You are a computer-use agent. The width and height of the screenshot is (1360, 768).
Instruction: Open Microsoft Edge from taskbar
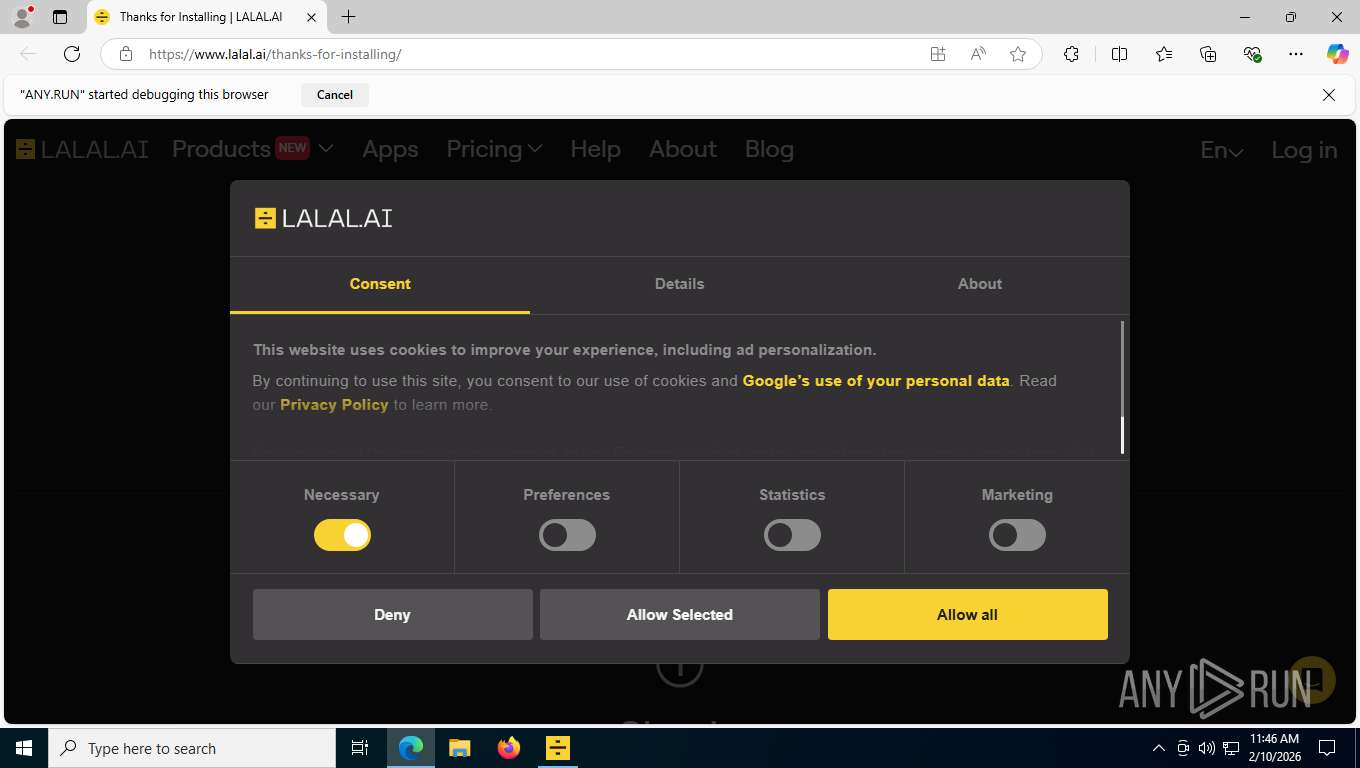pyautogui.click(x=411, y=748)
